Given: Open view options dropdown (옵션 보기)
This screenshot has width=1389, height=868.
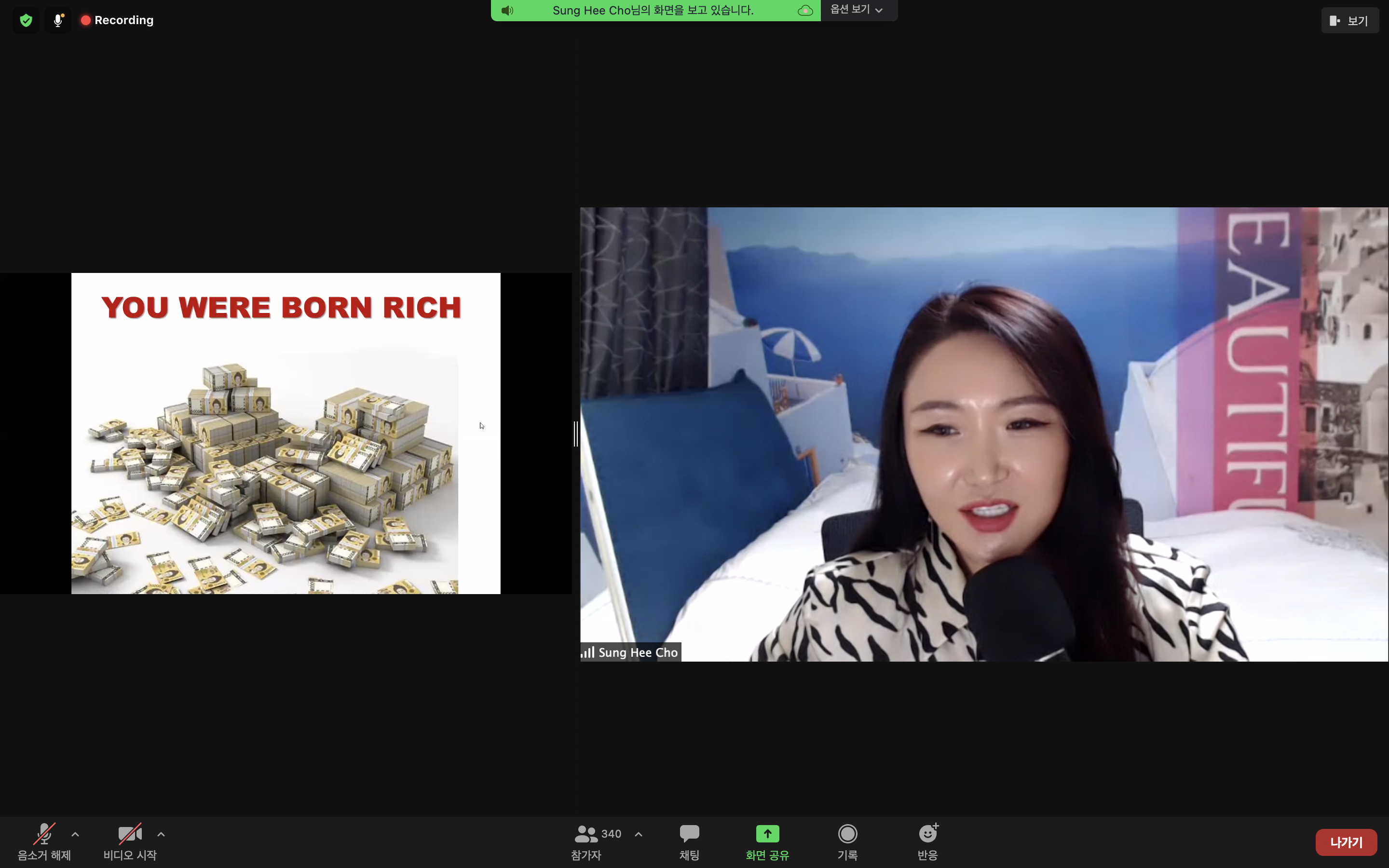Looking at the screenshot, I should (857, 10).
